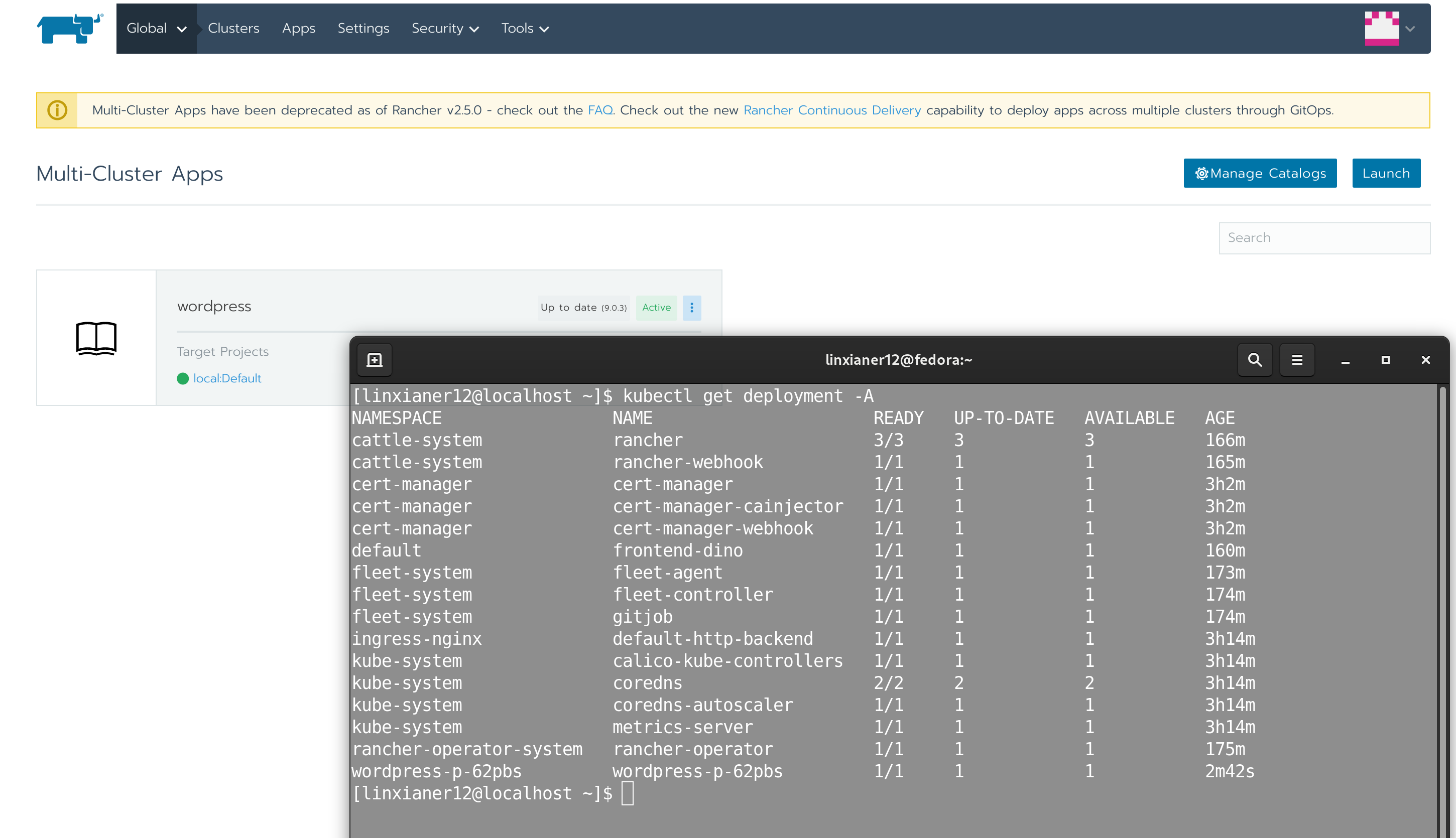
Task: Click the wordpress app book icon
Action: [x=96, y=338]
